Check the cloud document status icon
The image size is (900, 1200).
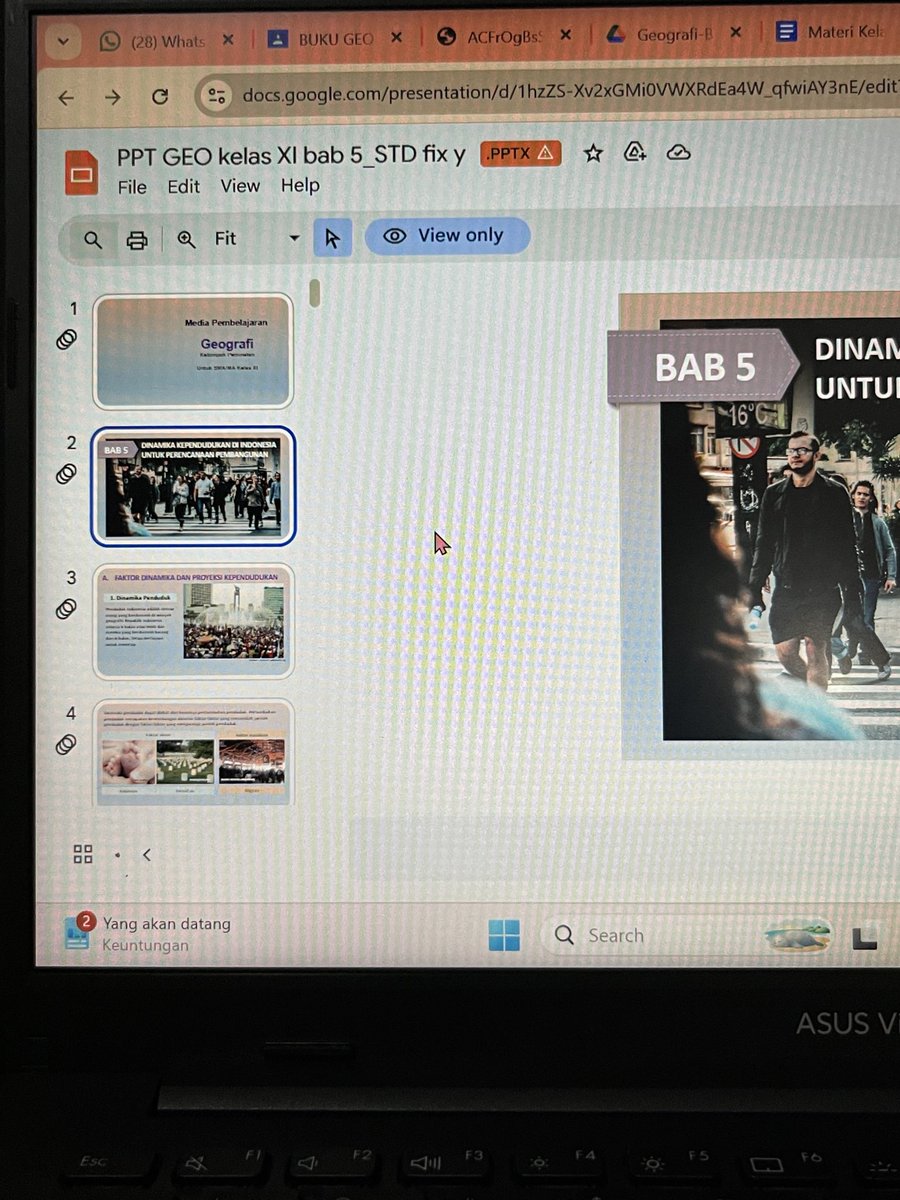(x=679, y=153)
